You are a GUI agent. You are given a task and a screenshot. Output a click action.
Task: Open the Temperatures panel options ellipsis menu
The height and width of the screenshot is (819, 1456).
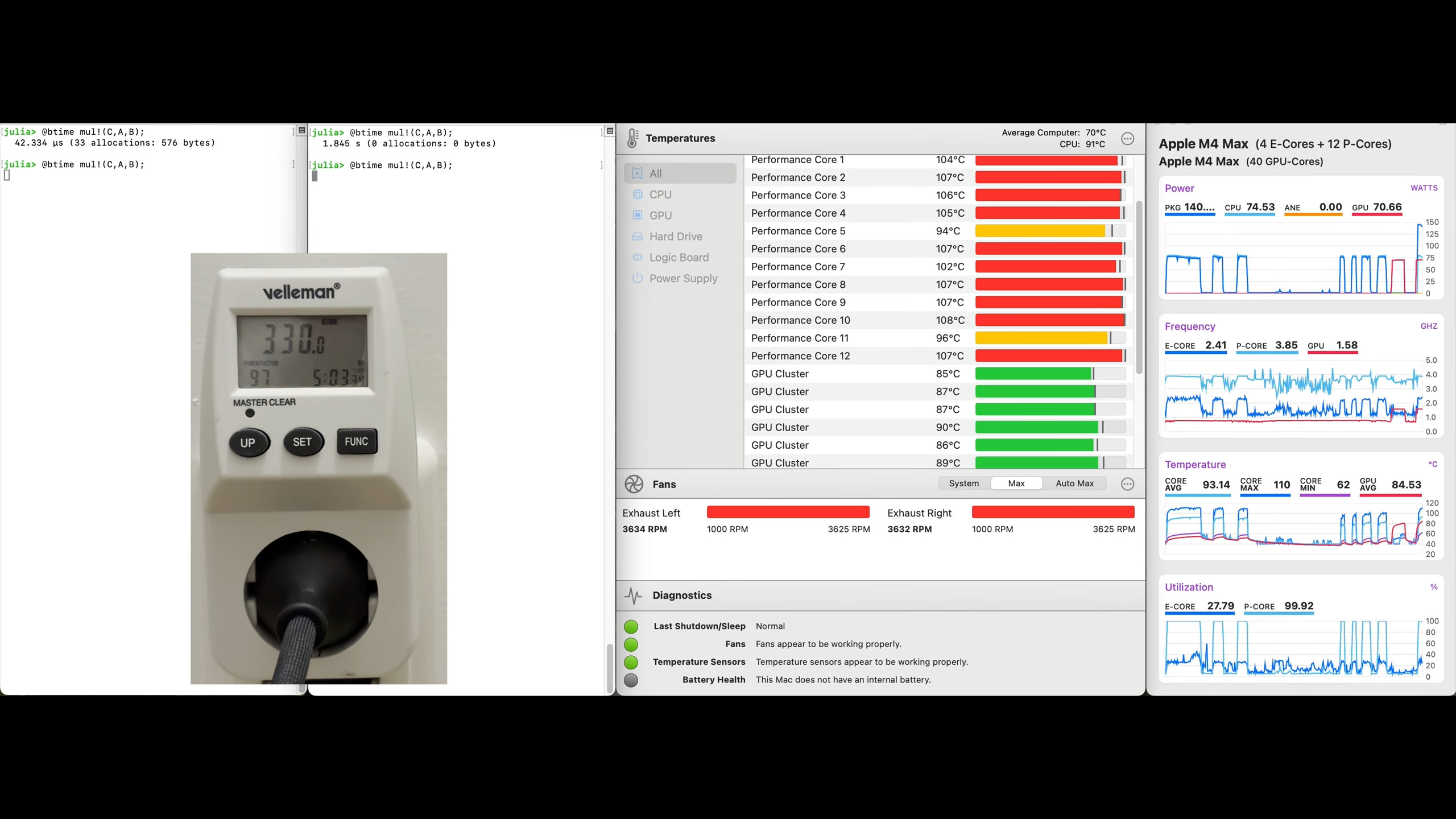pyautogui.click(x=1127, y=139)
